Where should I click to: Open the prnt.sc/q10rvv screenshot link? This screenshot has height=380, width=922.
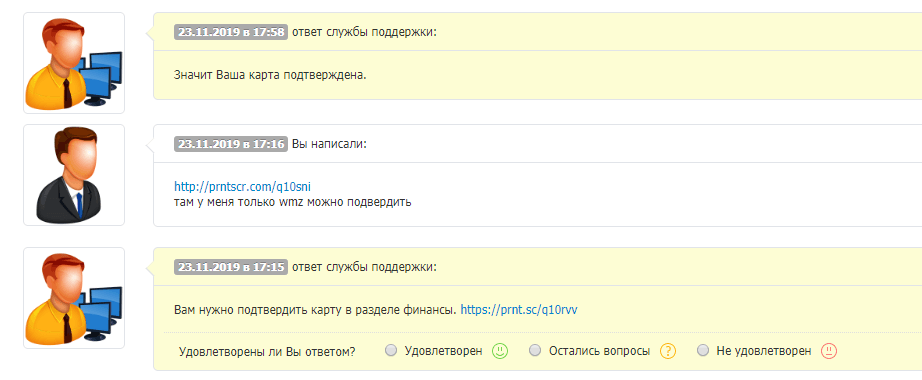click(x=519, y=309)
